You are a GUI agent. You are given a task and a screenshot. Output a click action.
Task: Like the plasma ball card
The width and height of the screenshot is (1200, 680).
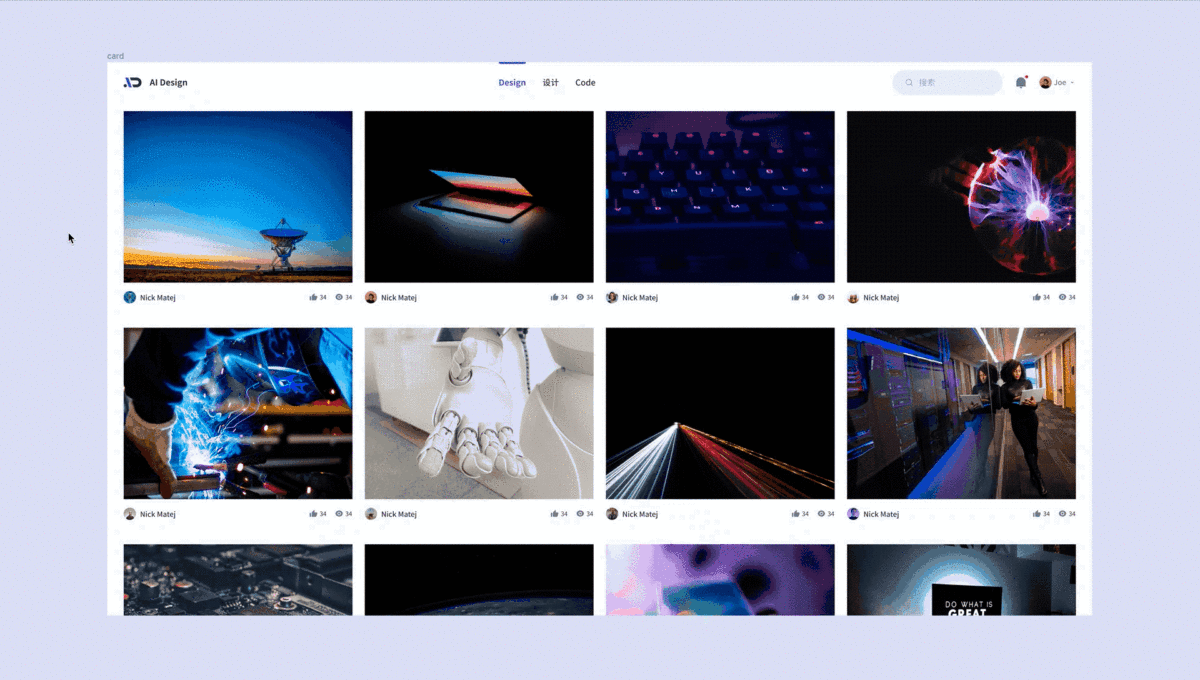coord(1037,297)
